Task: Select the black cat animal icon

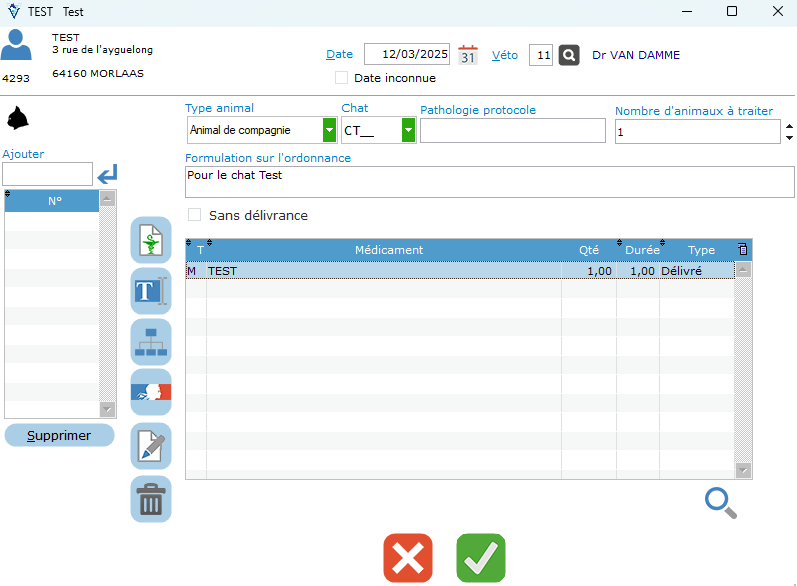Action: [x=17, y=118]
